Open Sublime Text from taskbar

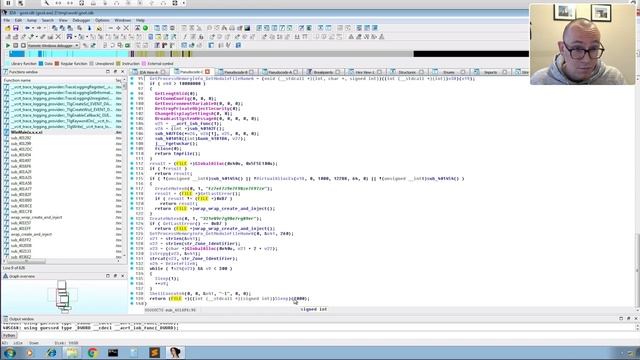tap(154, 353)
